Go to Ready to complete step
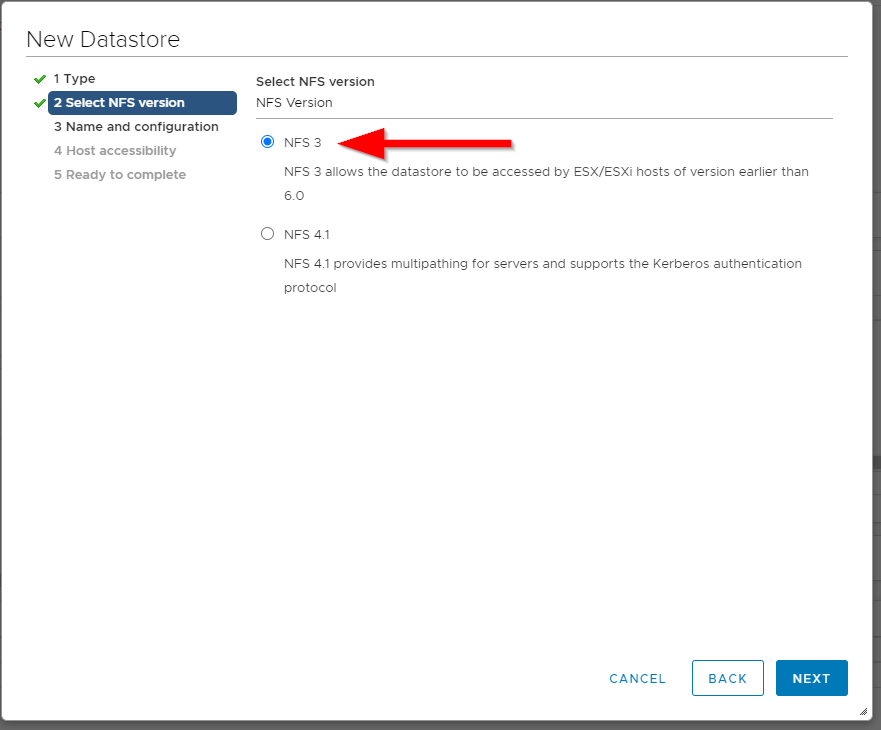 click(120, 175)
